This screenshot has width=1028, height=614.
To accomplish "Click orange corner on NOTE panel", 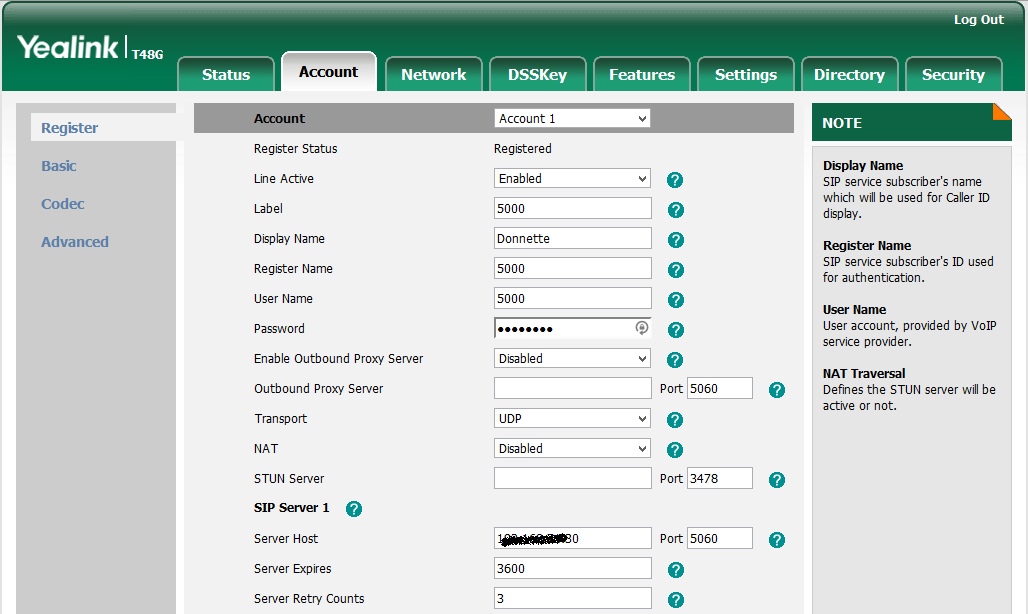I will pos(1004,110).
